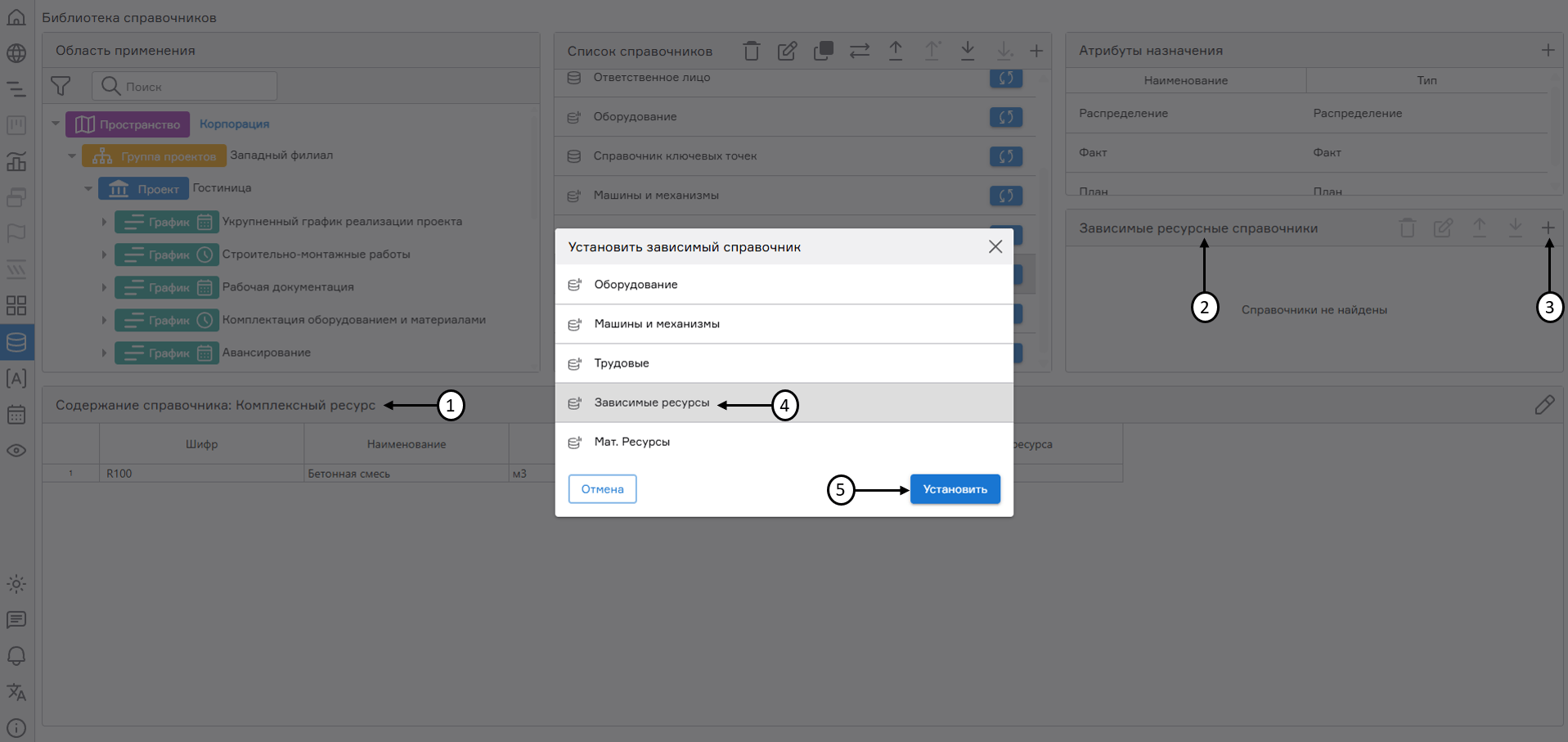Image resolution: width=1568 pixels, height=742 pixels.
Task: Toggle sync button for Справочник ключевых точек
Action: coord(1005,156)
